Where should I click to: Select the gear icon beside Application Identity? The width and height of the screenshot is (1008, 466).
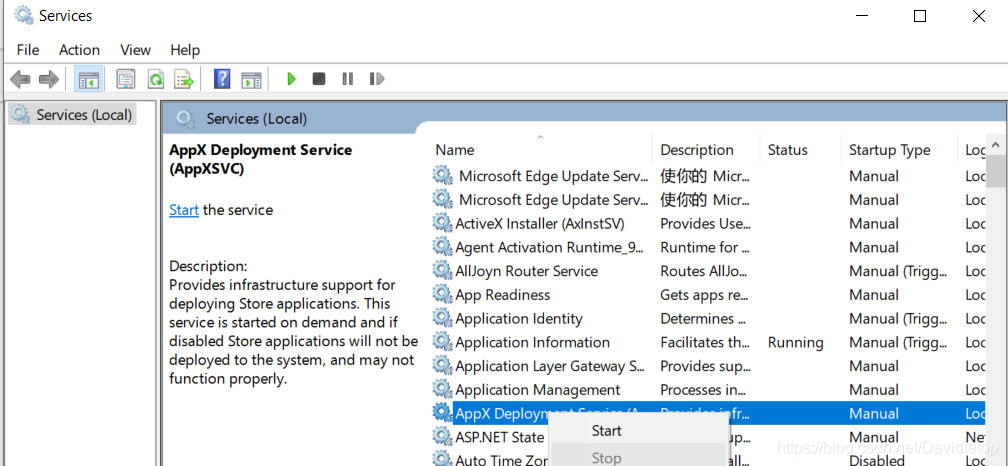click(x=442, y=318)
